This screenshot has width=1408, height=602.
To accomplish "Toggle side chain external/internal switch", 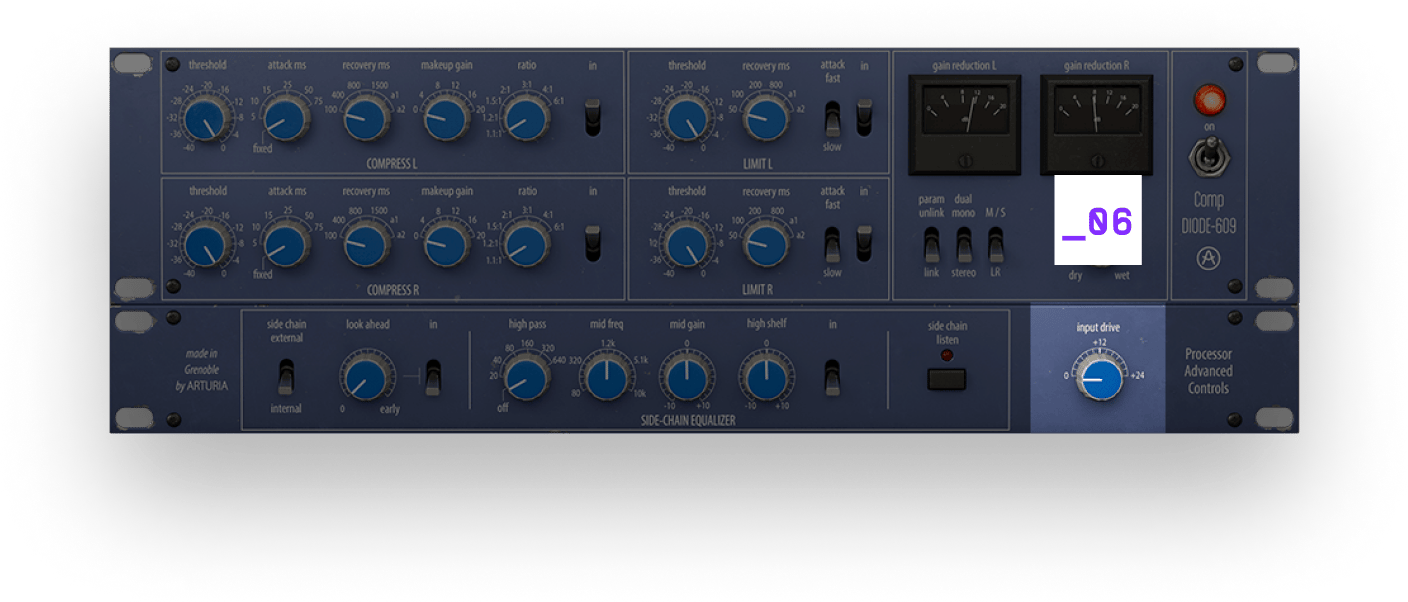I will point(286,377).
